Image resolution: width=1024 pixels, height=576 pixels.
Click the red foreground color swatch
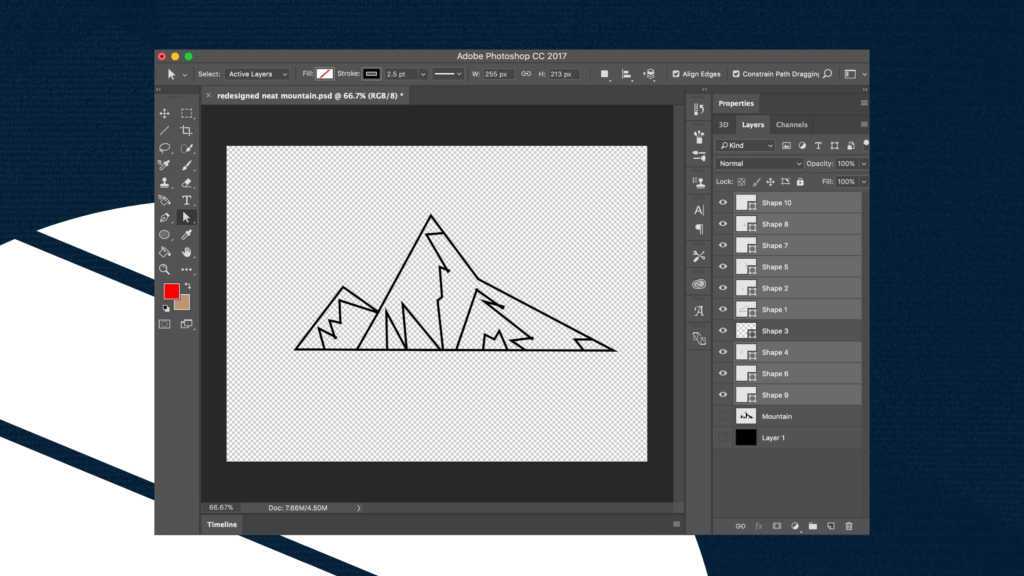(172, 291)
